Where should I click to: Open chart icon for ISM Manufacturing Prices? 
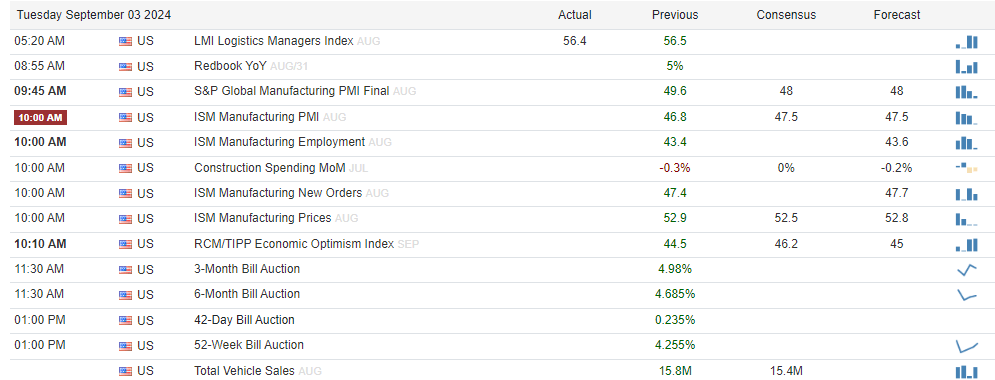click(966, 219)
